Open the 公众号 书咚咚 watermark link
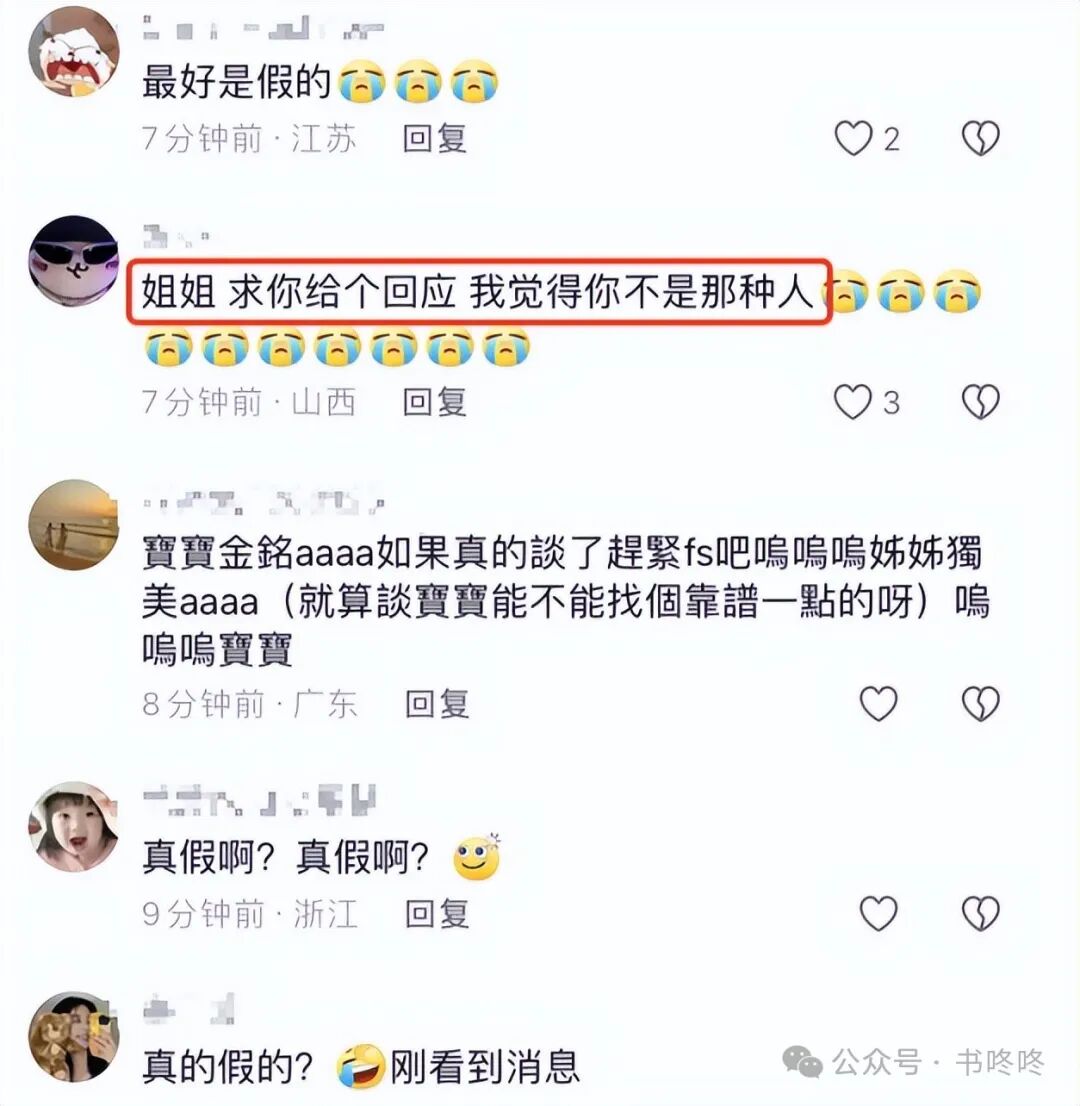This screenshot has width=1080, height=1106. 913,1061
